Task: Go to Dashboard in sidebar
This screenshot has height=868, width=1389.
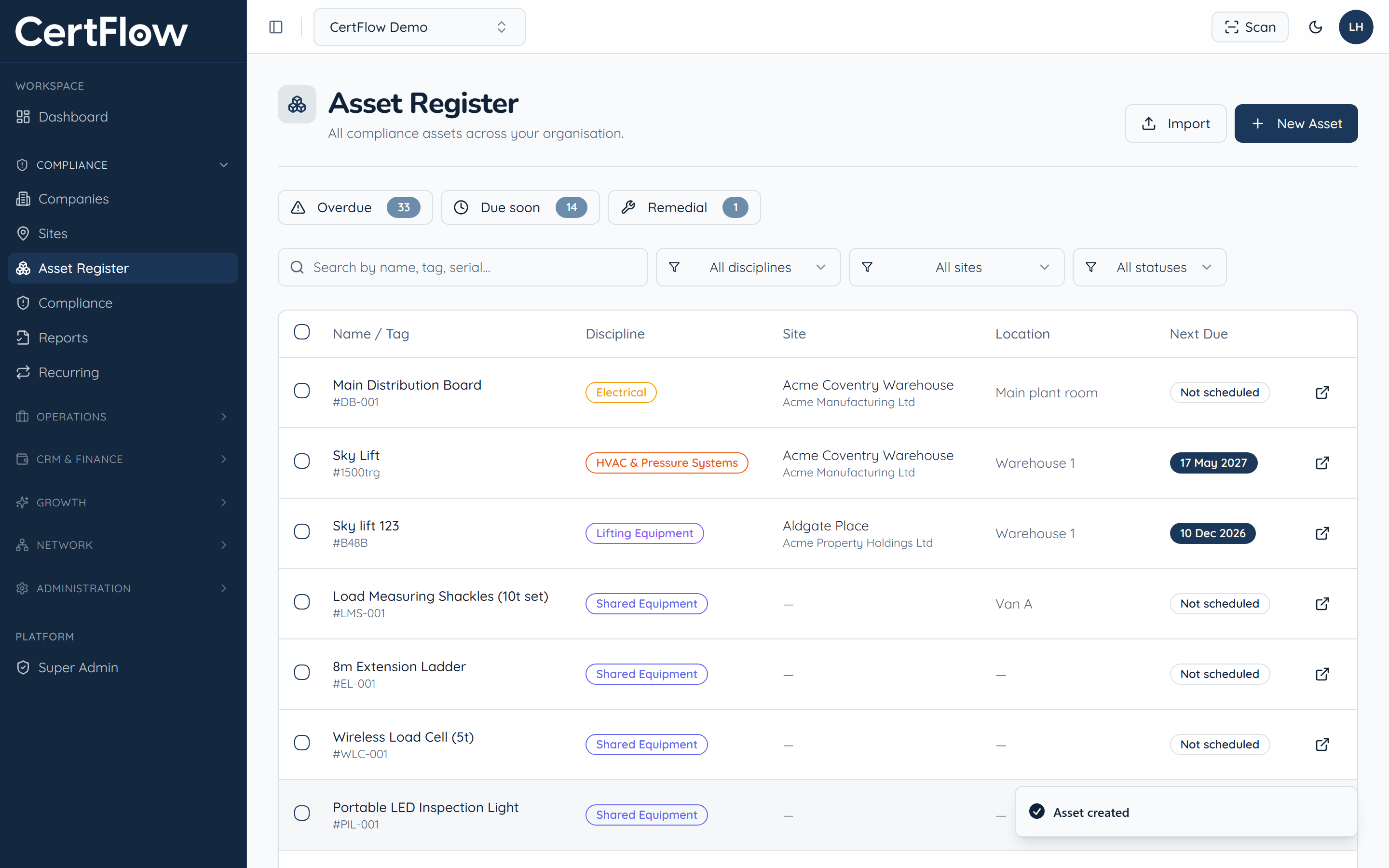Action: click(123, 117)
